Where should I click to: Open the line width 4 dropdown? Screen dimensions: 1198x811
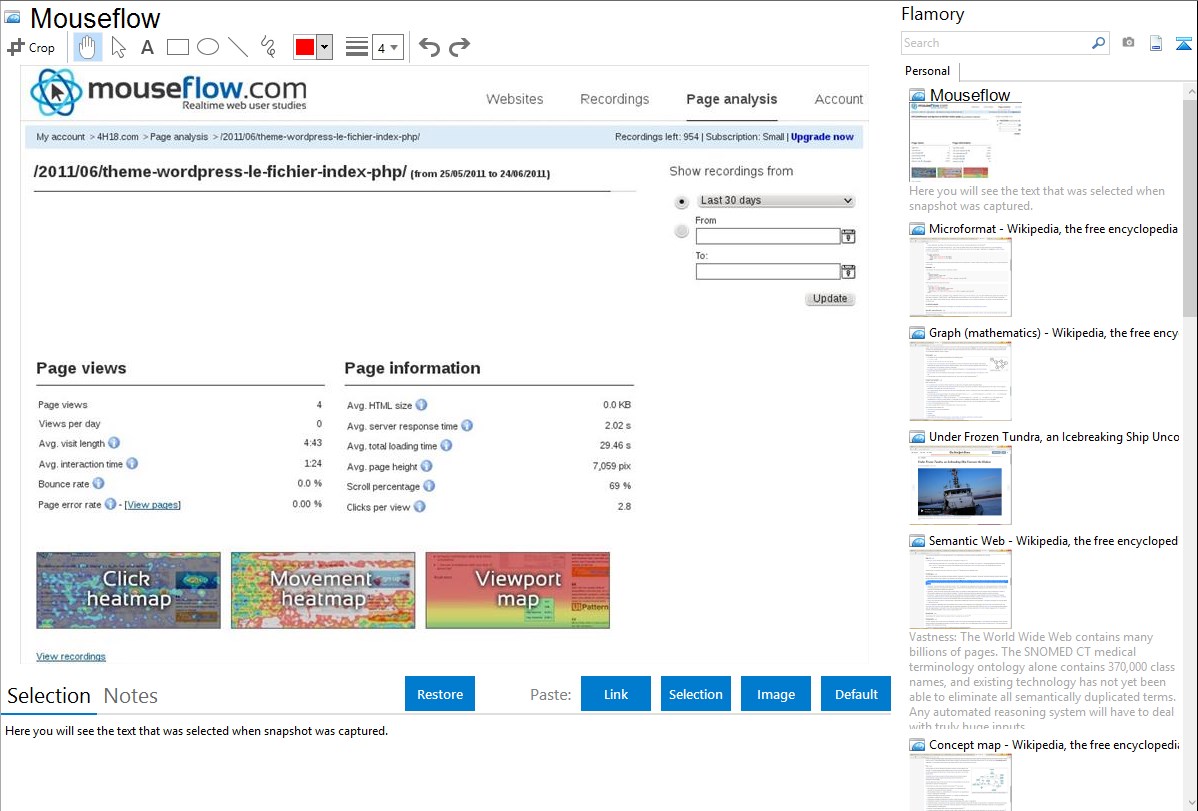(x=388, y=47)
